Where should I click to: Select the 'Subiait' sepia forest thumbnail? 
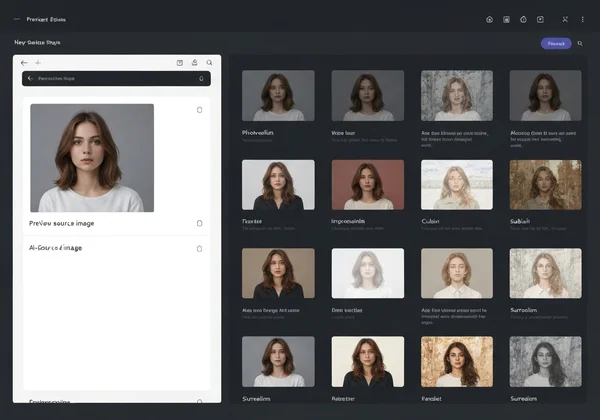[546, 185]
